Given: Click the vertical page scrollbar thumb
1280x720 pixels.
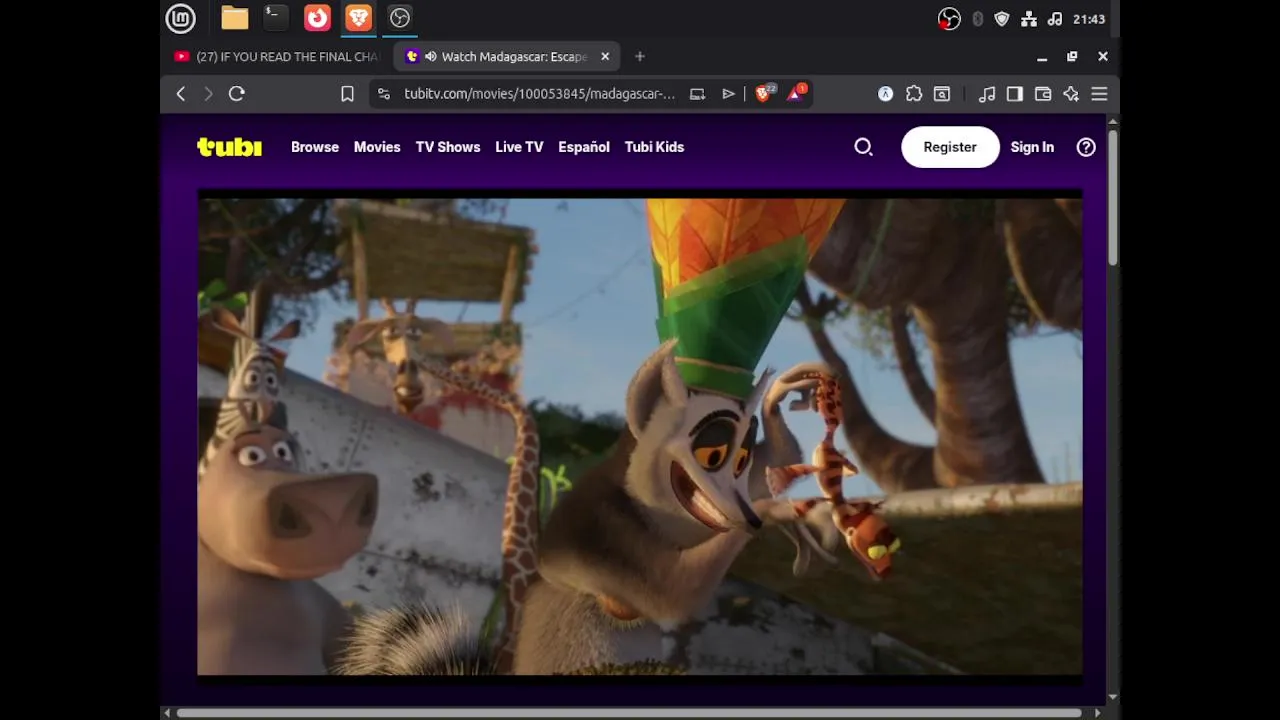Looking at the screenshot, I should (x=1113, y=197).
